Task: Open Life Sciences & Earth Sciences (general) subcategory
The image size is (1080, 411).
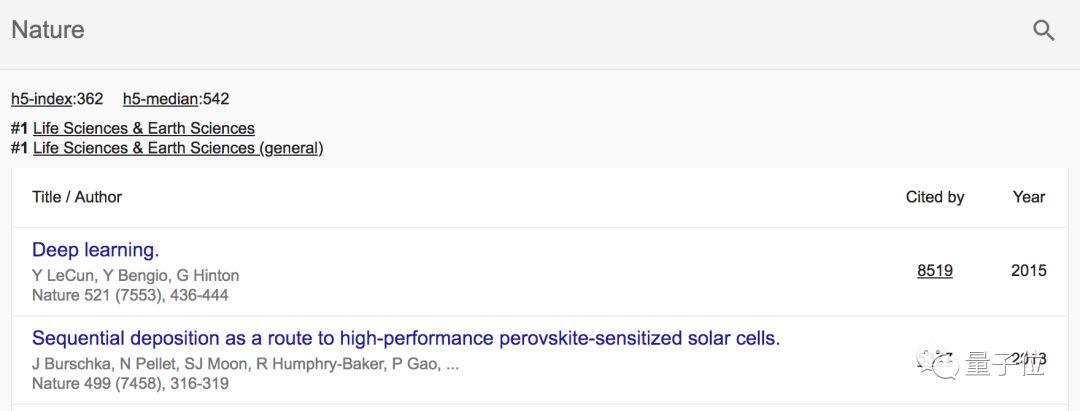Action: (x=178, y=148)
